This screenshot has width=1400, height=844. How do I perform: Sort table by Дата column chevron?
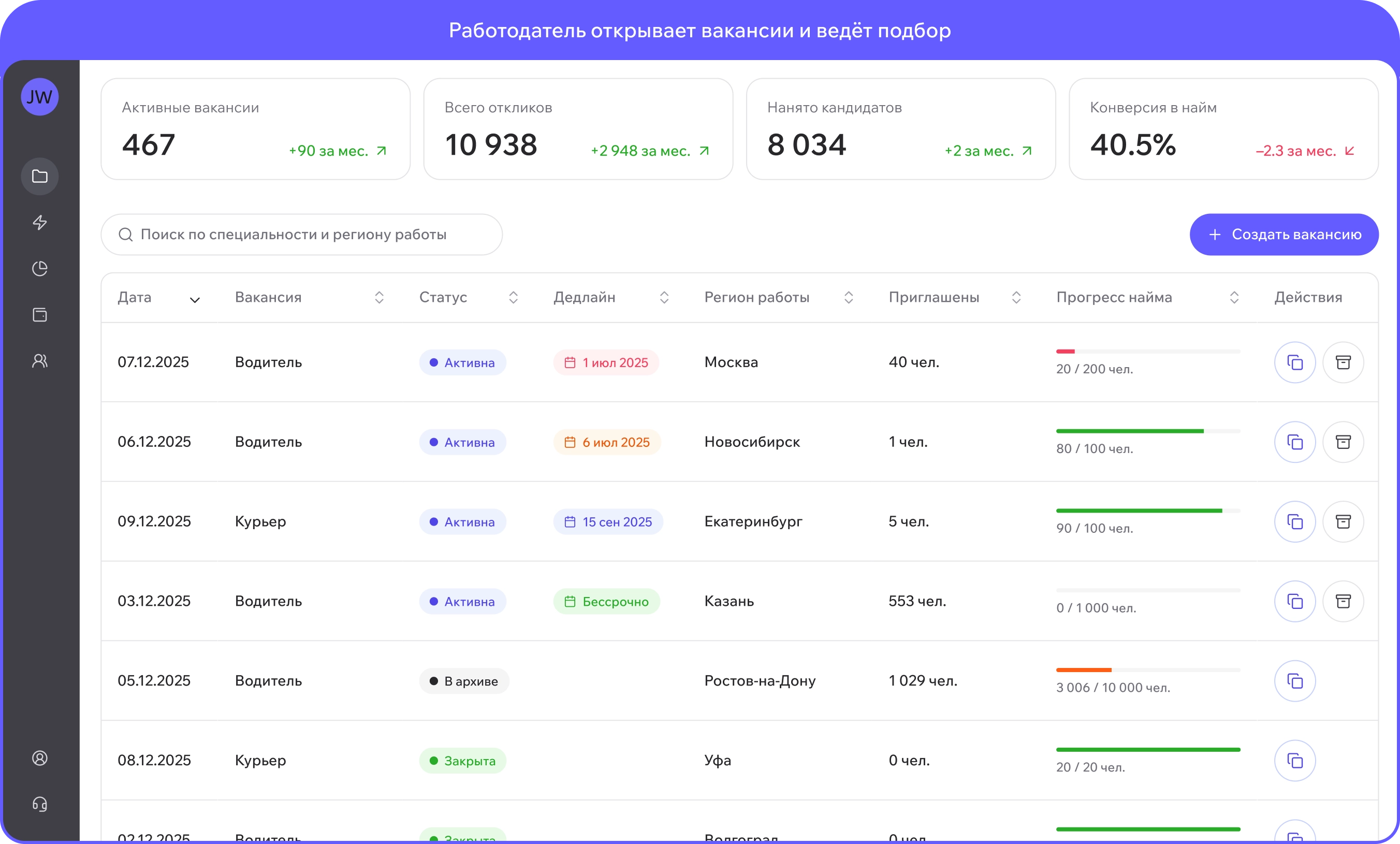195,299
